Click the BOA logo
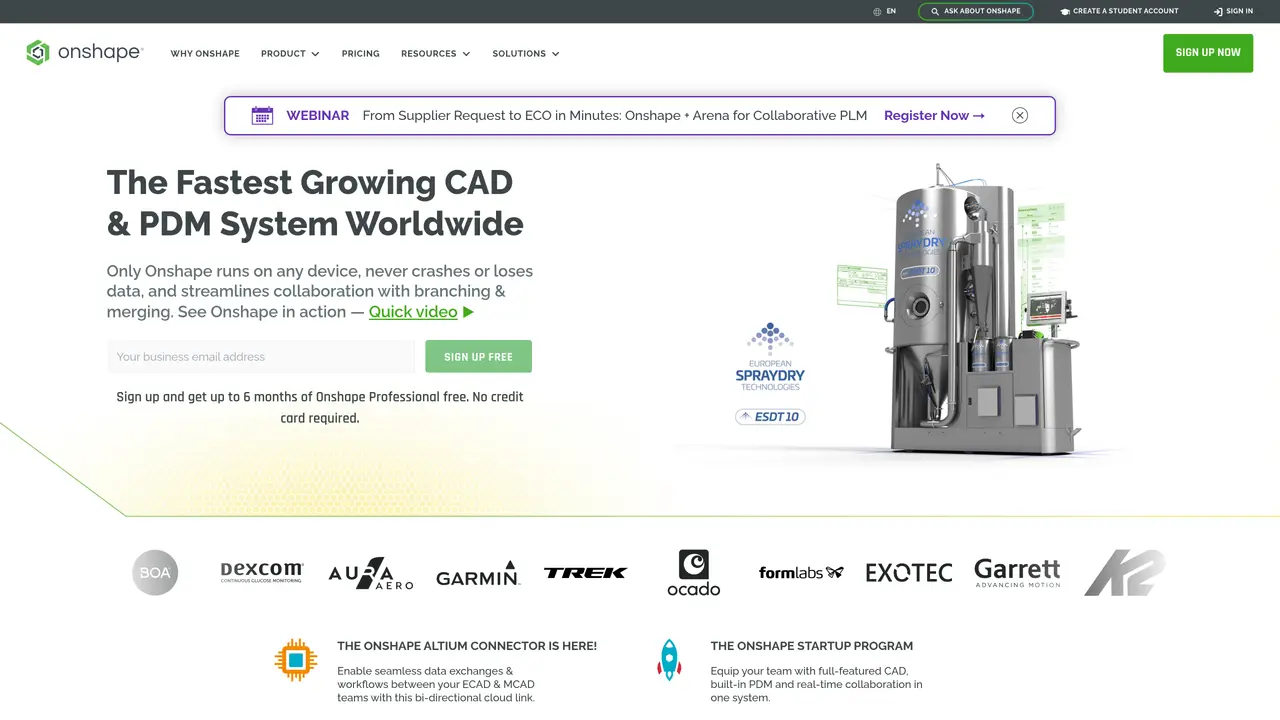 [155, 573]
